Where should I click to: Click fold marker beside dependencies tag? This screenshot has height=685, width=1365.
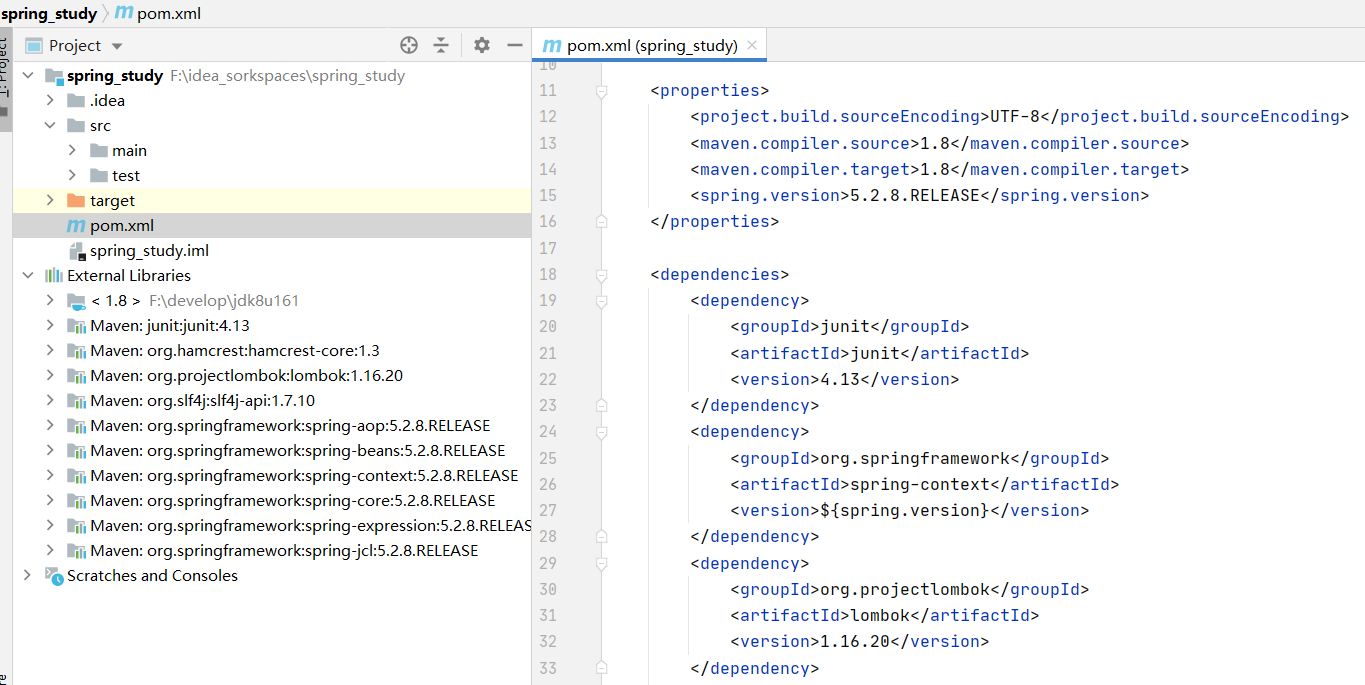[601, 275]
